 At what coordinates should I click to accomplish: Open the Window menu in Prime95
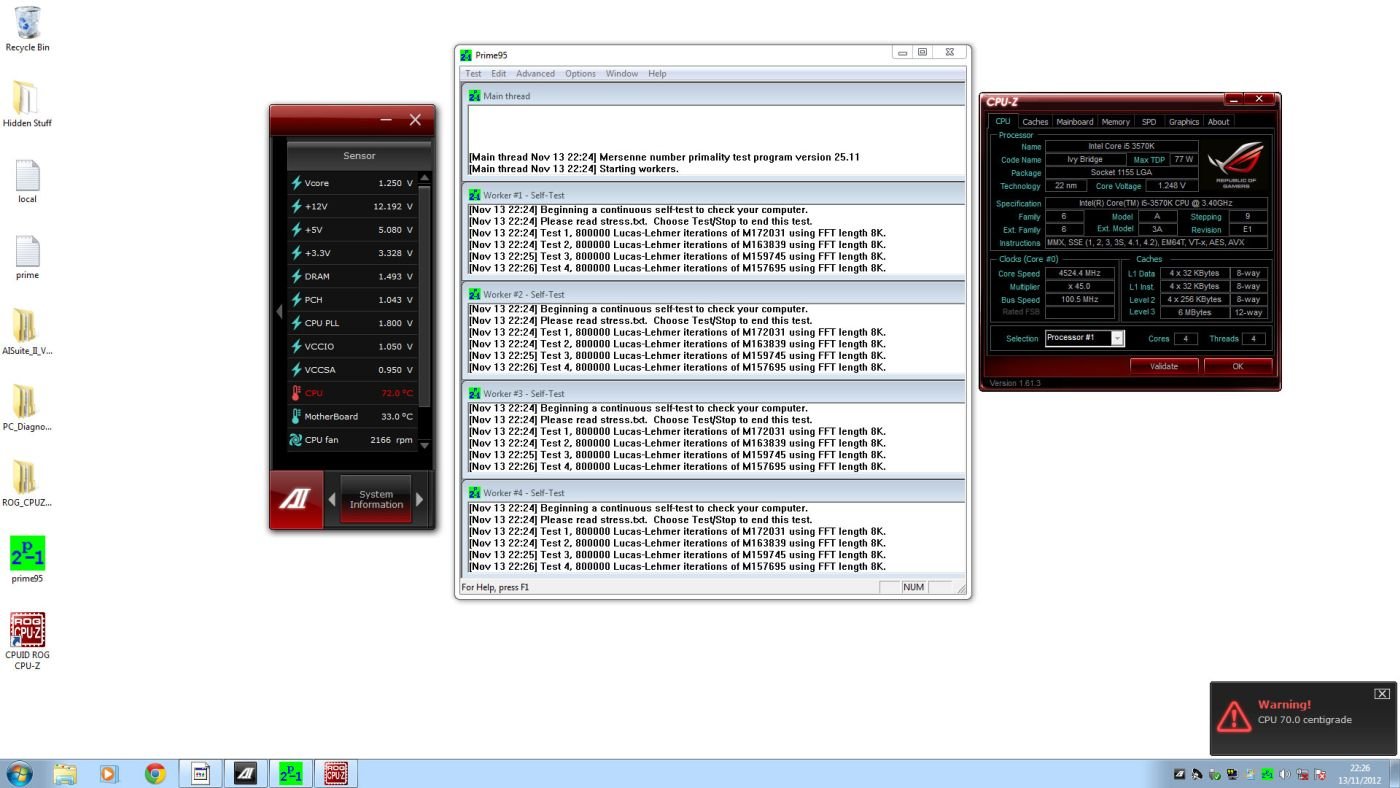tap(622, 73)
